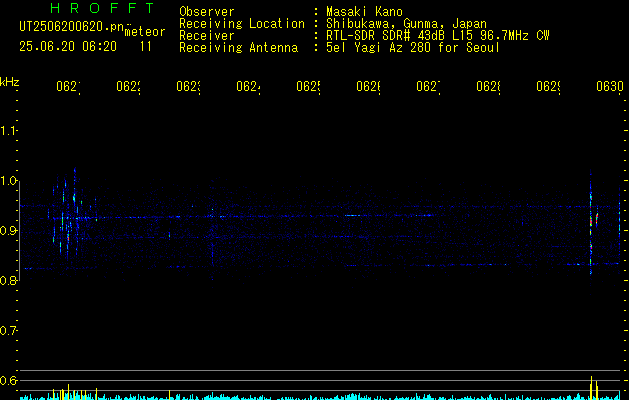
Task: Click the kHz axis unit label
Action: click(9, 82)
